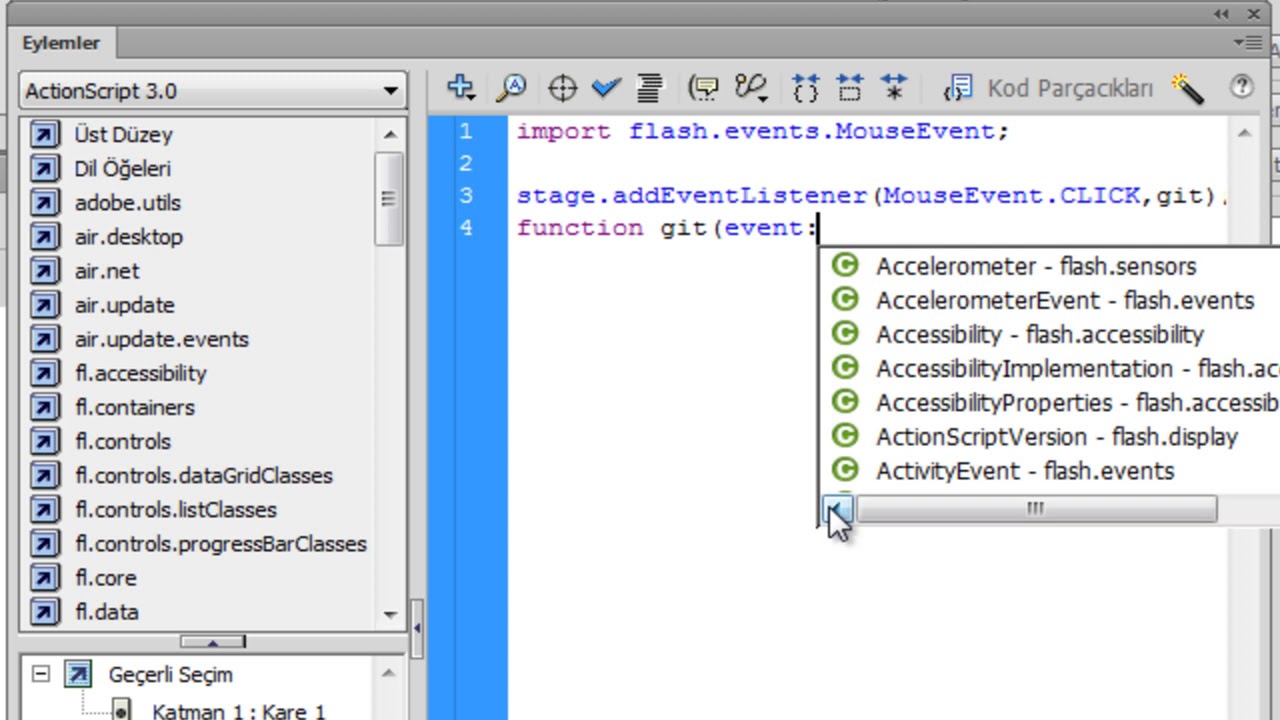Choose ActionScriptVersion - flash.display hint
The height and width of the screenshot is (720, 1280).
(x=1057, y=437)
